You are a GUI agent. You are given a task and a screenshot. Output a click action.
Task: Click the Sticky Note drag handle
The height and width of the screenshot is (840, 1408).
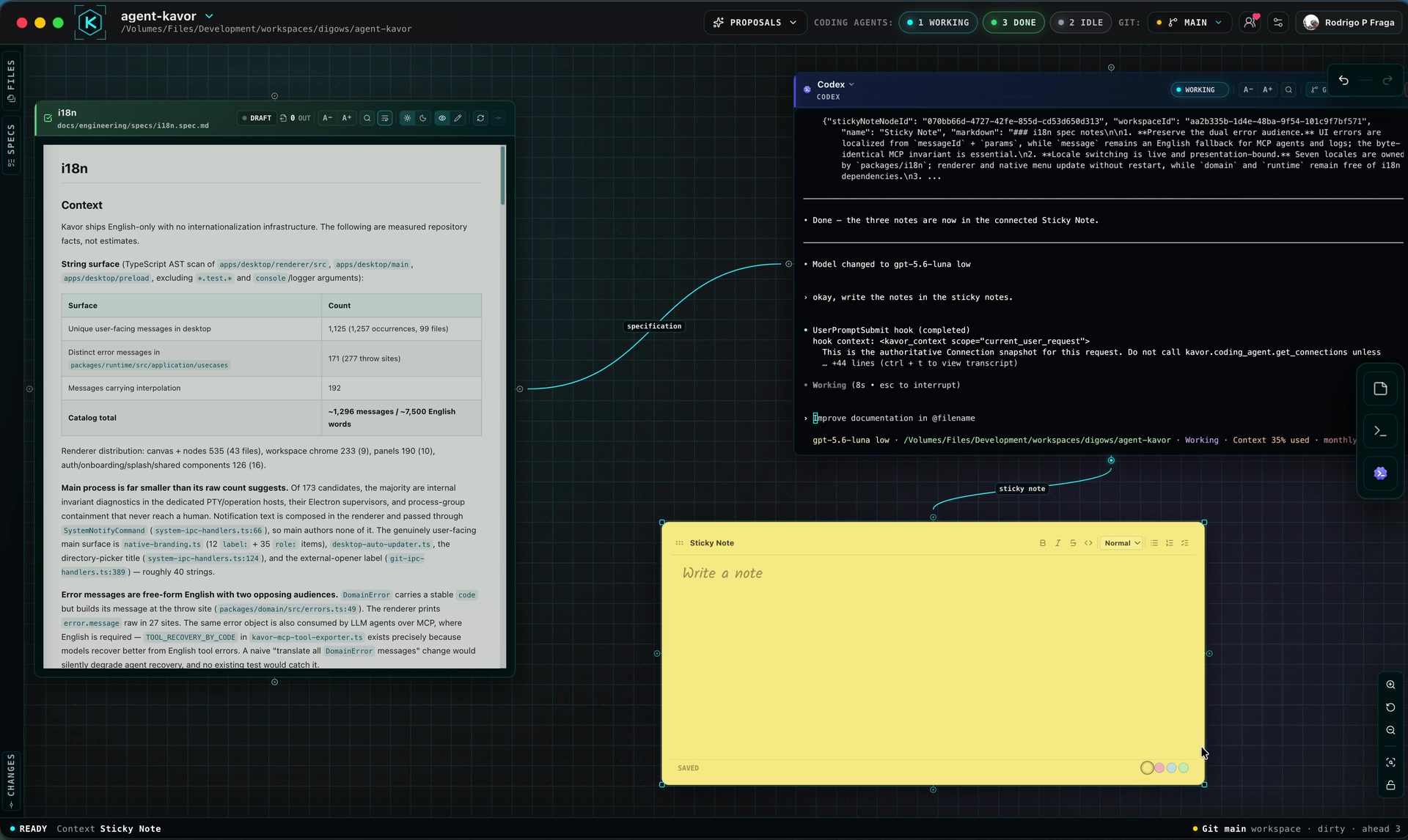[679, 543]
